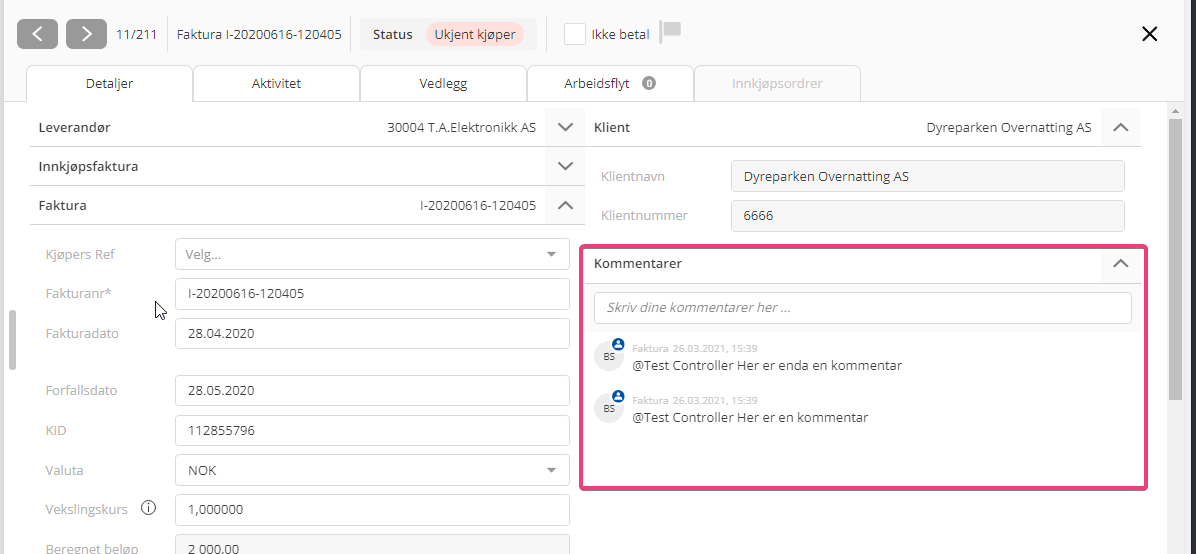Open the Vedlegg tab
The image size is (1196, 554).
pos(443,84)
